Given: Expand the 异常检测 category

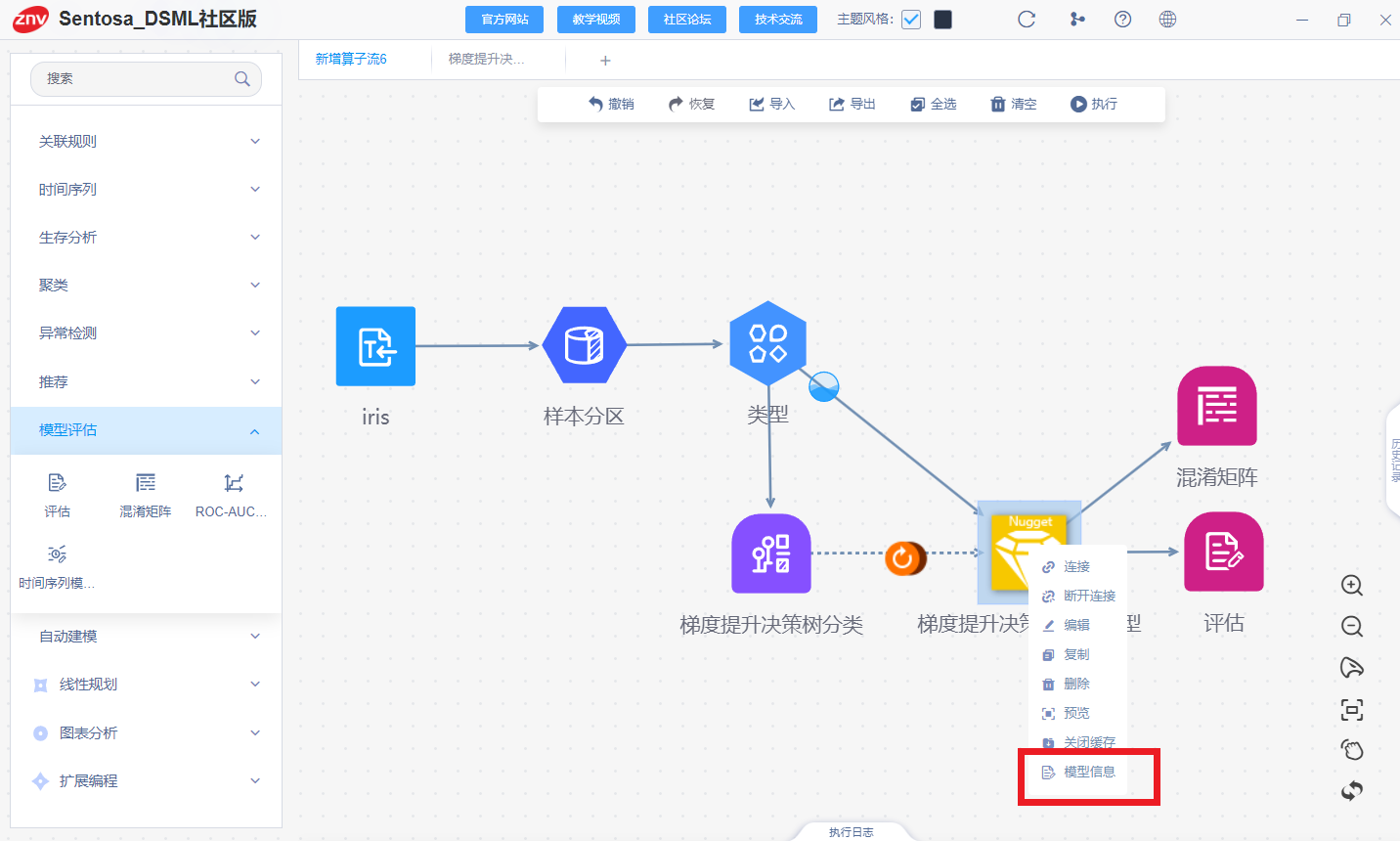Looking at the screenshot, I should (x=147, y=332).
